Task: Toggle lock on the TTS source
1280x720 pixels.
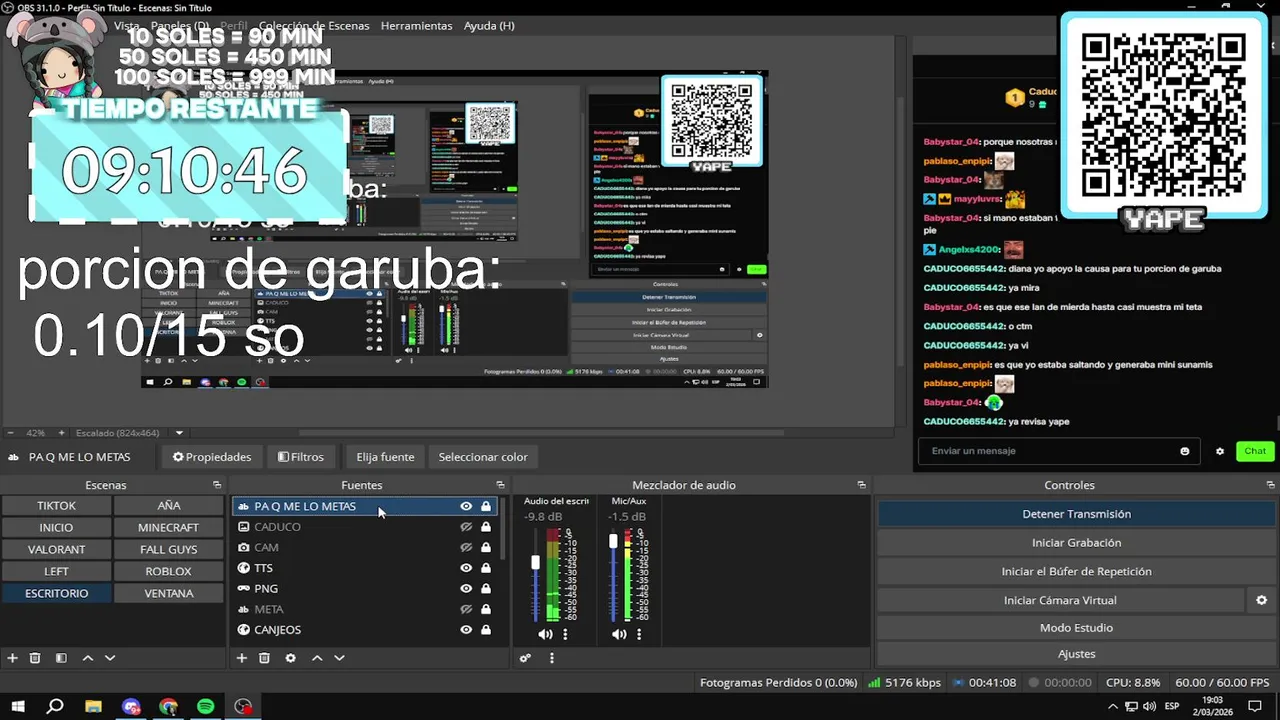Action: 486,568
